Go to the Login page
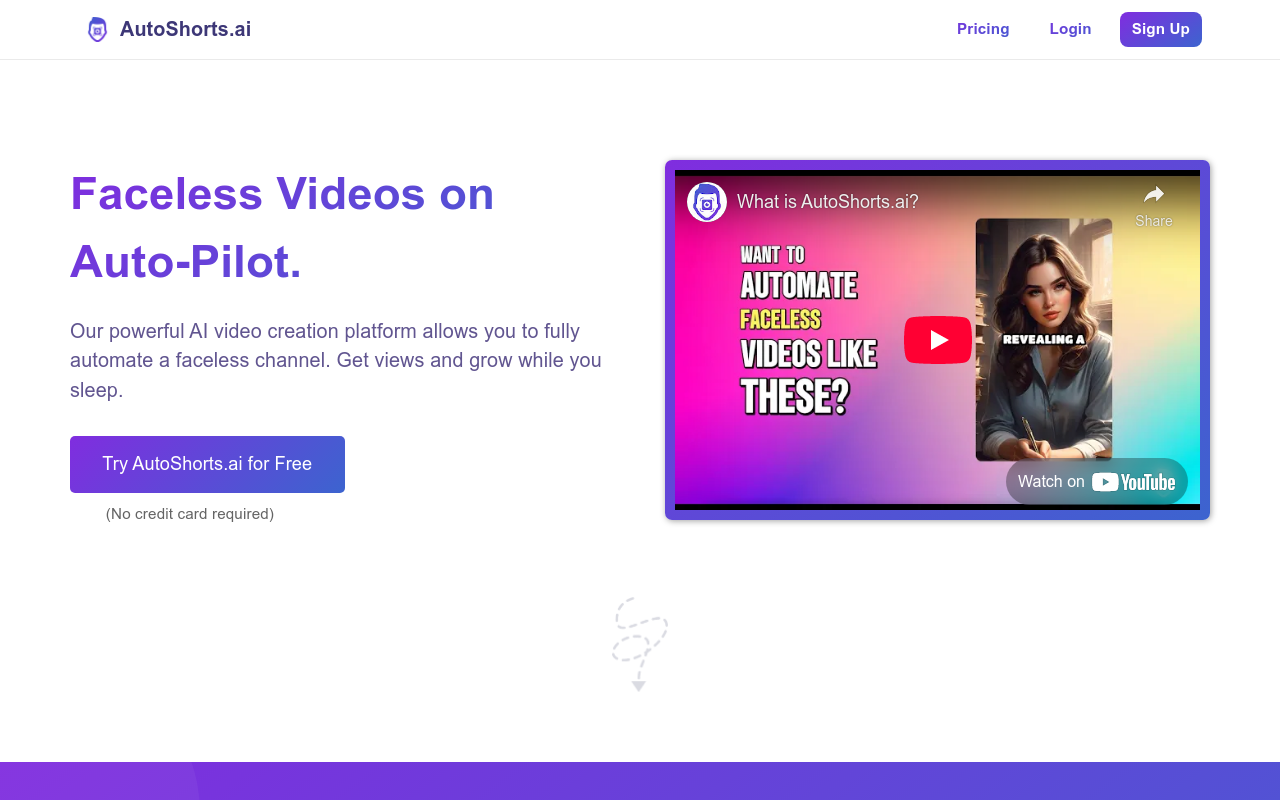Viewport: 1280px width, 800px height. (x=1070, y=29)
